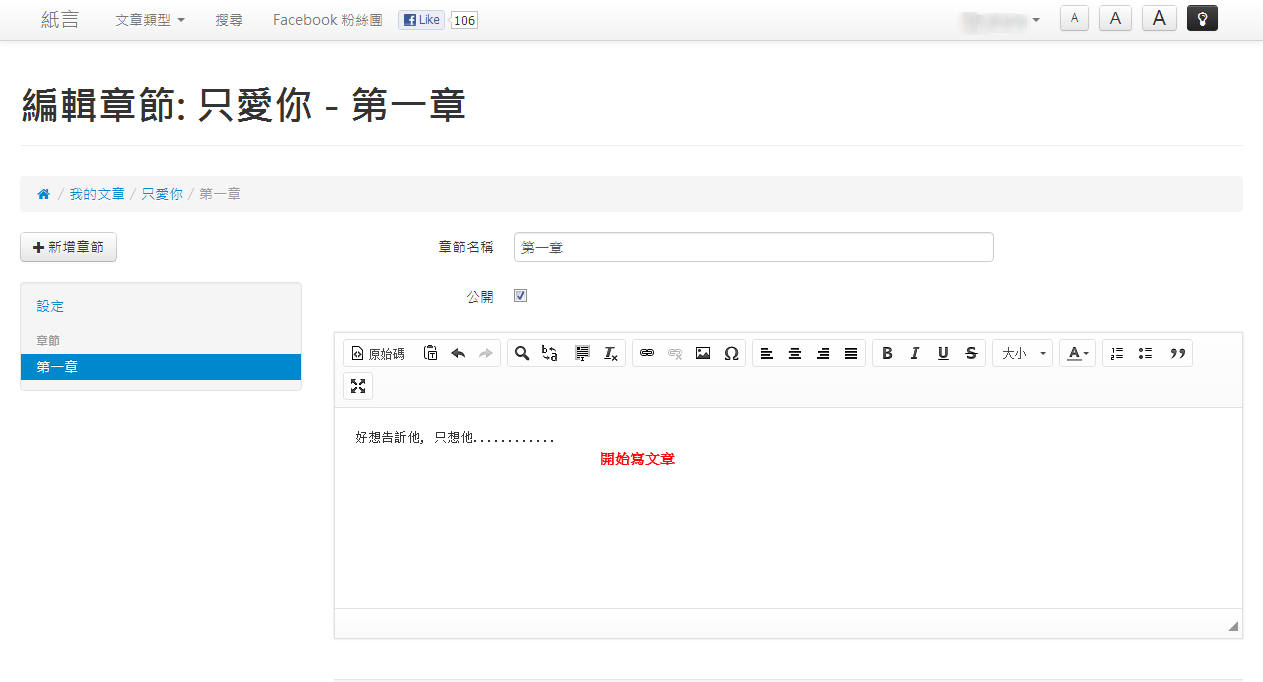This screenshot has width=1263, height=682.
Task: Click the 新增章節 button
Action: click(68, 247)
